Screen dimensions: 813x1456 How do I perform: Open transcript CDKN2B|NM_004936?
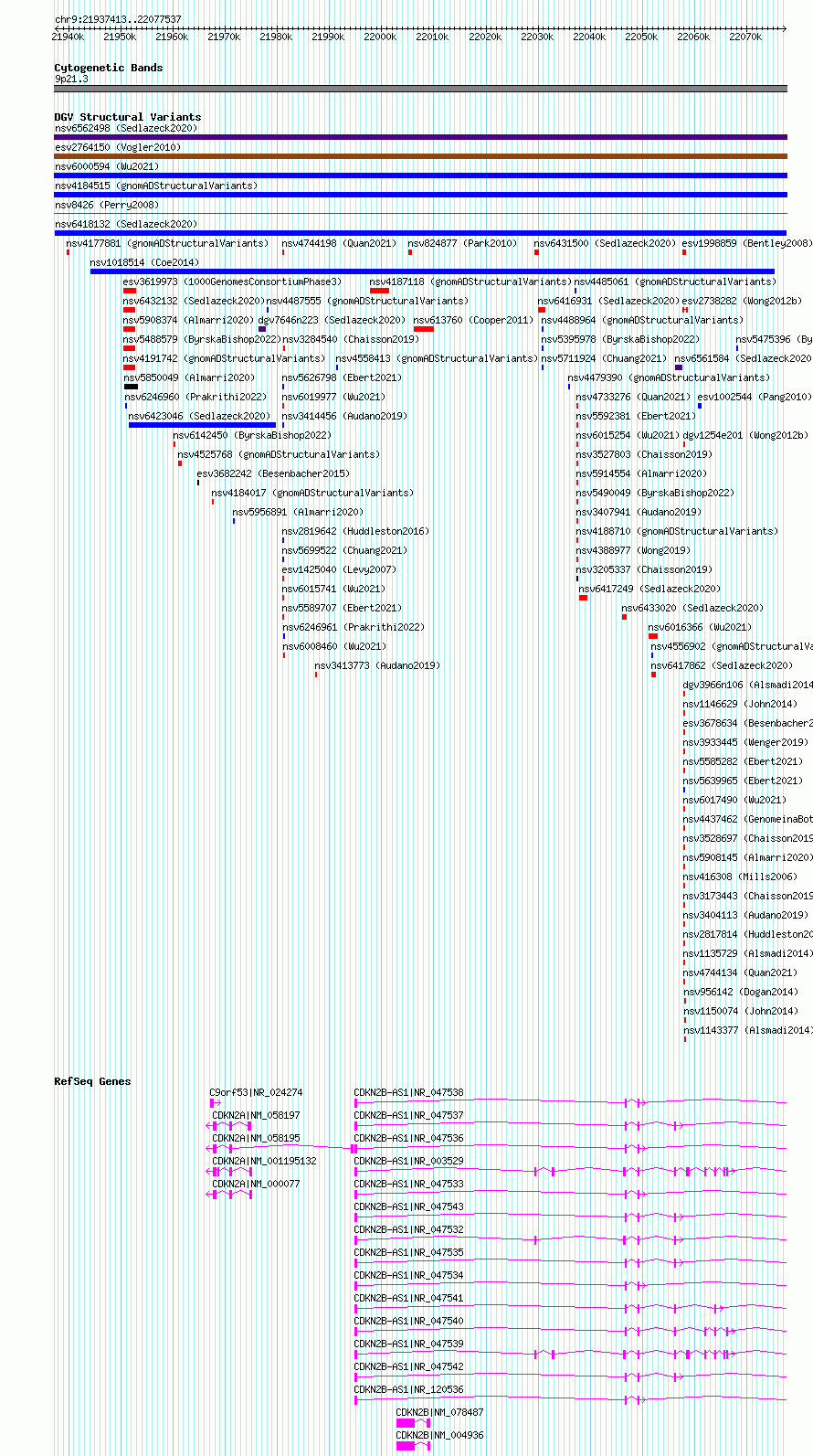439,1435
